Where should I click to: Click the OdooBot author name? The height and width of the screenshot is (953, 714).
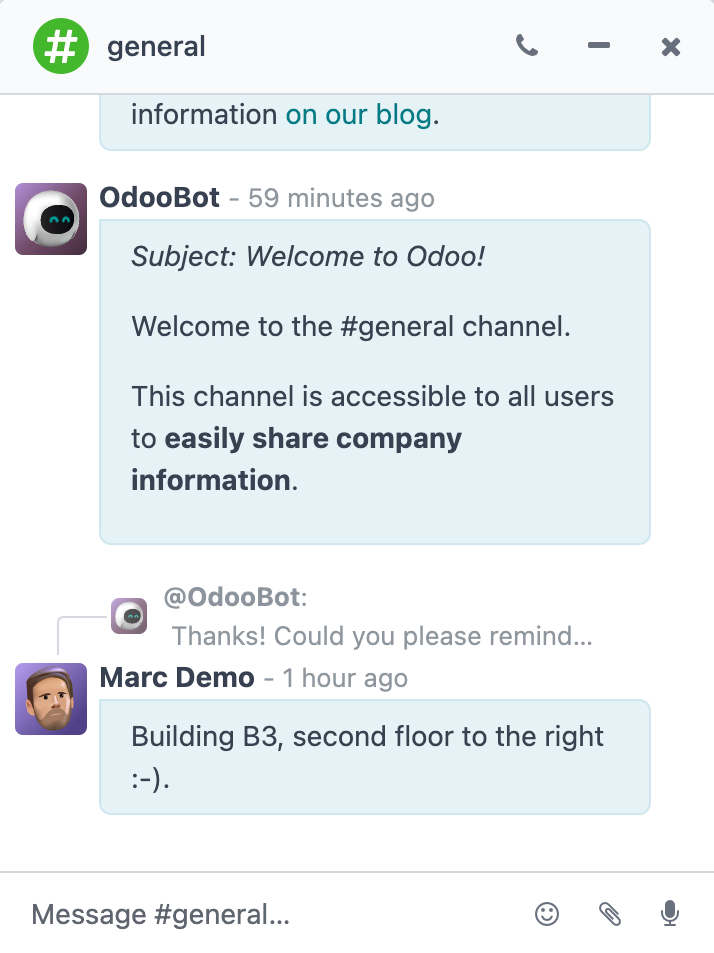tap(160, 198)
